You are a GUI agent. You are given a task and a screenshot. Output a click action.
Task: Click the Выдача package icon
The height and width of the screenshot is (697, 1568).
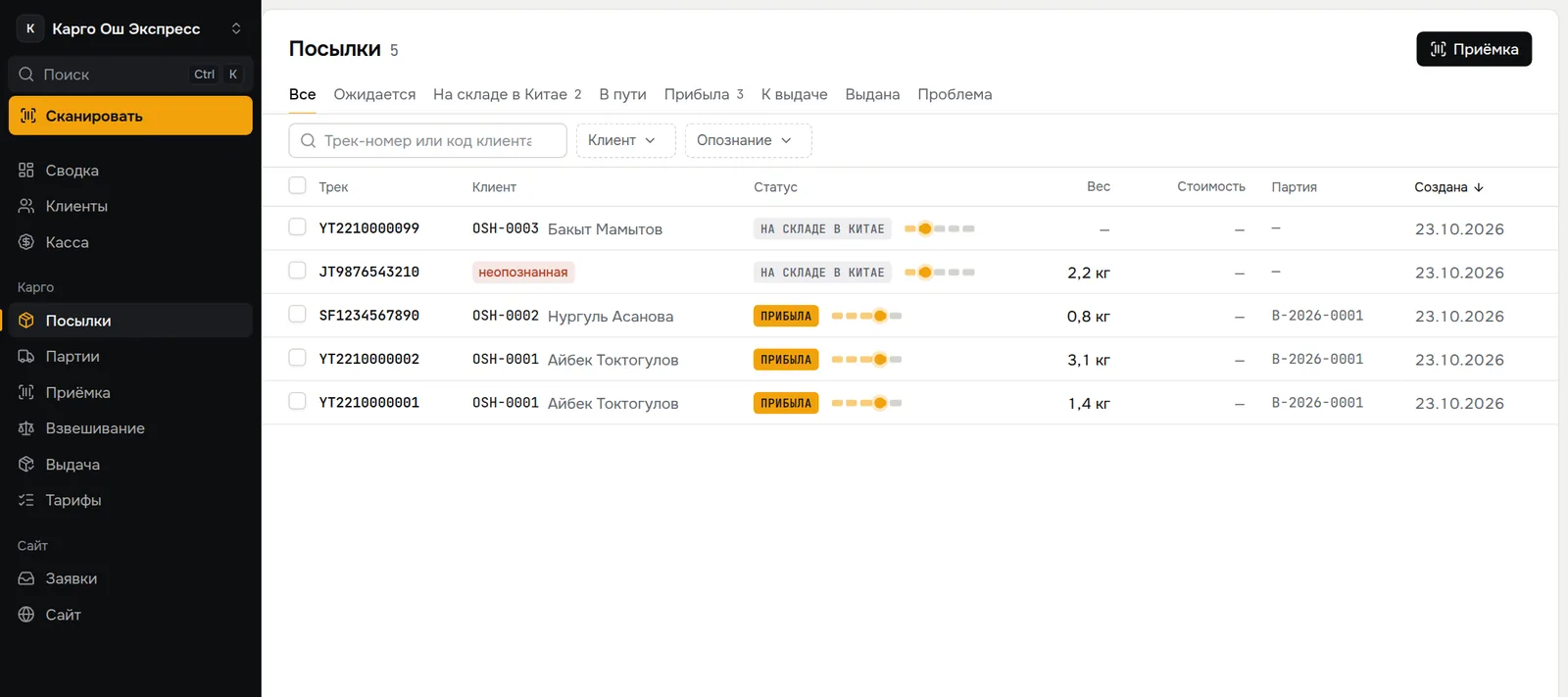click(26, 465)
